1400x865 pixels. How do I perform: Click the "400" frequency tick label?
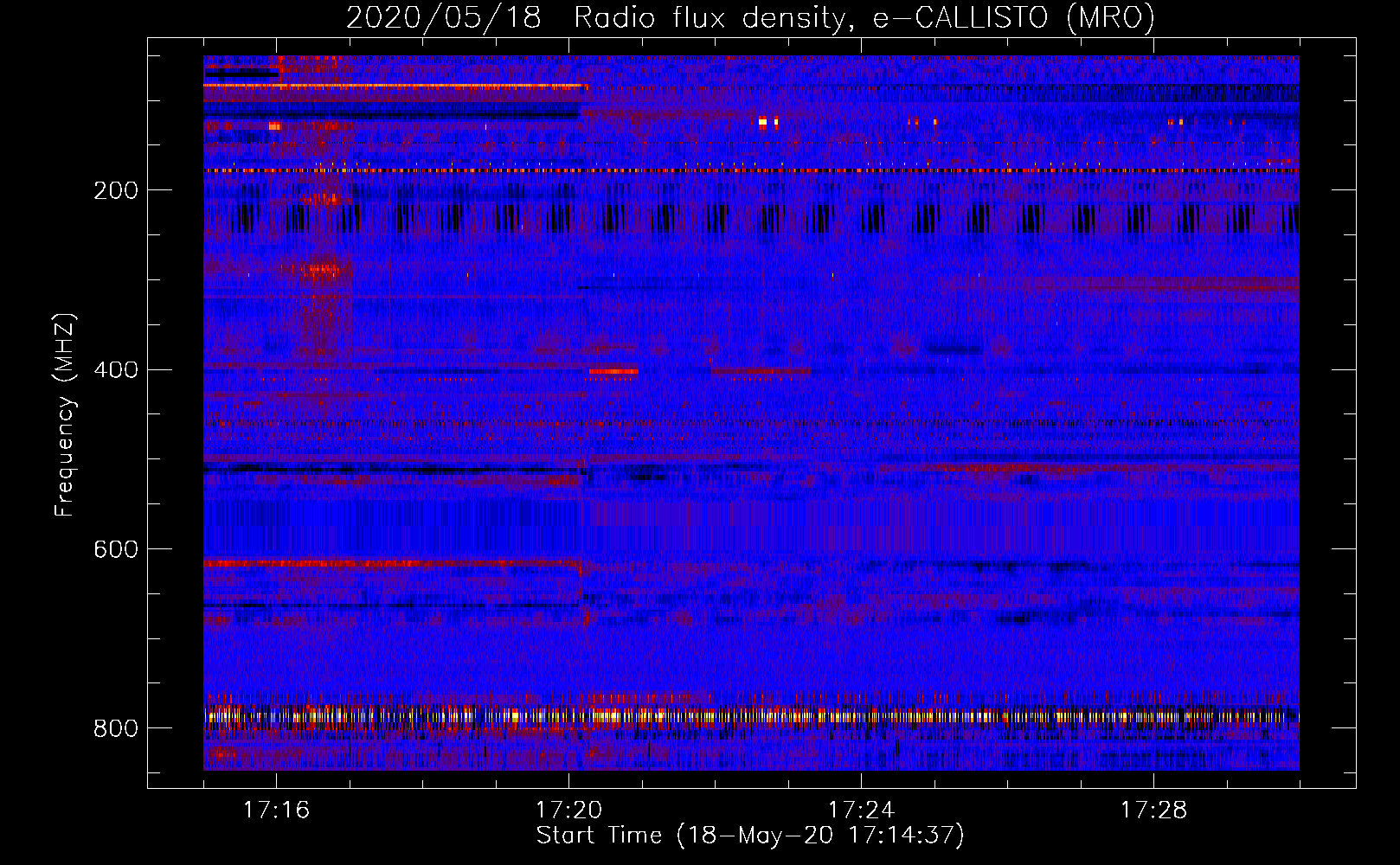115,370
